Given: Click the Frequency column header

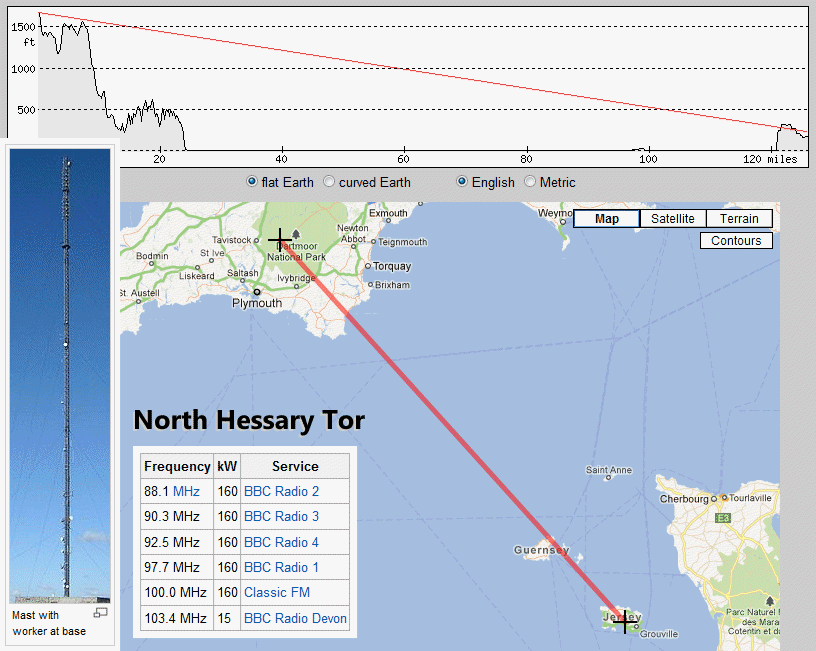Looking at the screenshot, I should point(177,466).
